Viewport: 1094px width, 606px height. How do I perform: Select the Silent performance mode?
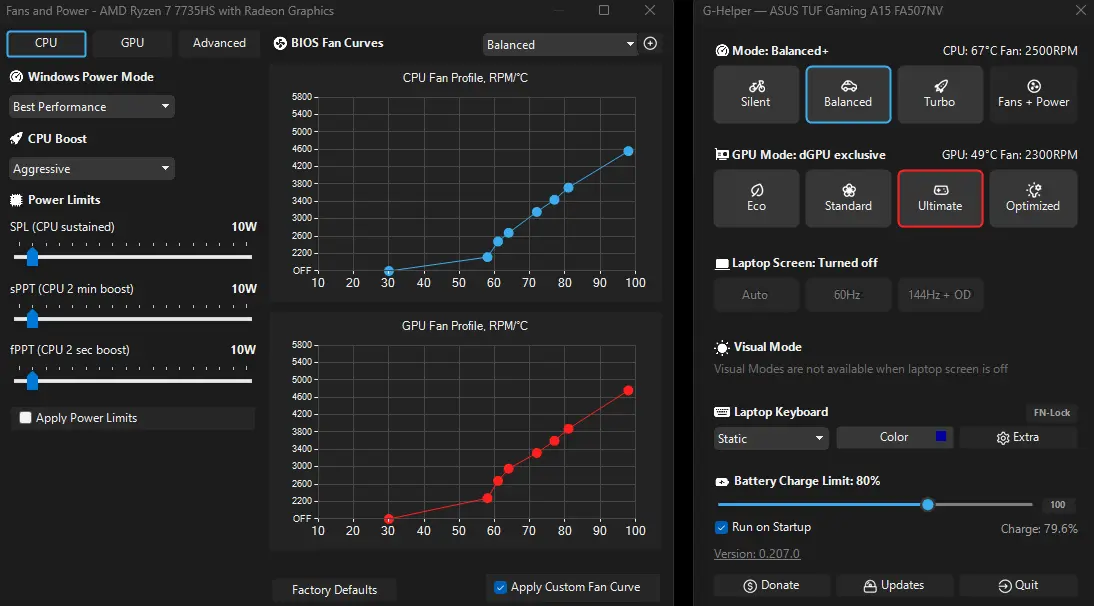(756, 94)
